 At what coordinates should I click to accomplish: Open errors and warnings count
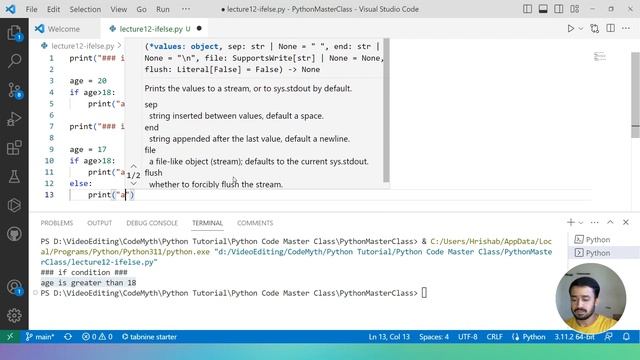click(x=97, y=337)
